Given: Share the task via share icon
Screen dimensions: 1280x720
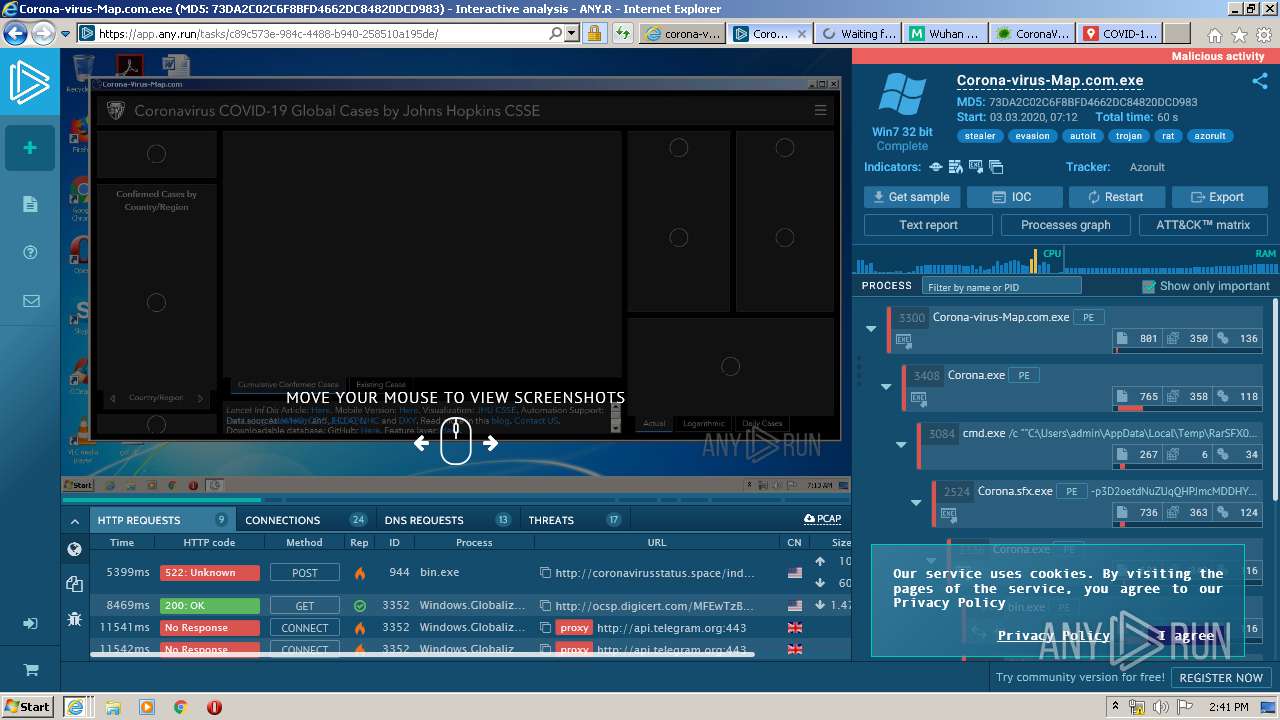Looking at the screenshot, I should pos(1259,81).
